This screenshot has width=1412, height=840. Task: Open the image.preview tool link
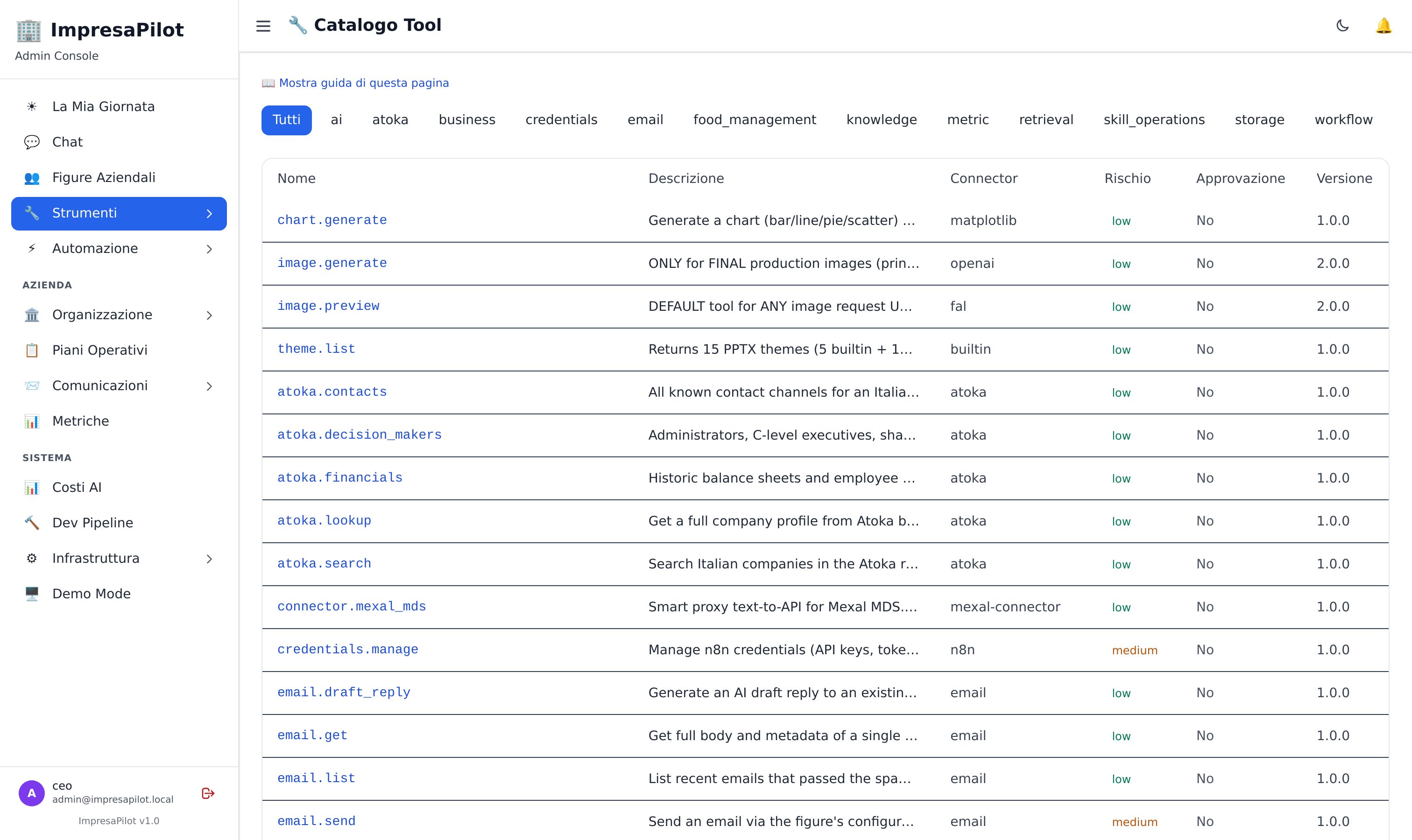coord(329,306)
